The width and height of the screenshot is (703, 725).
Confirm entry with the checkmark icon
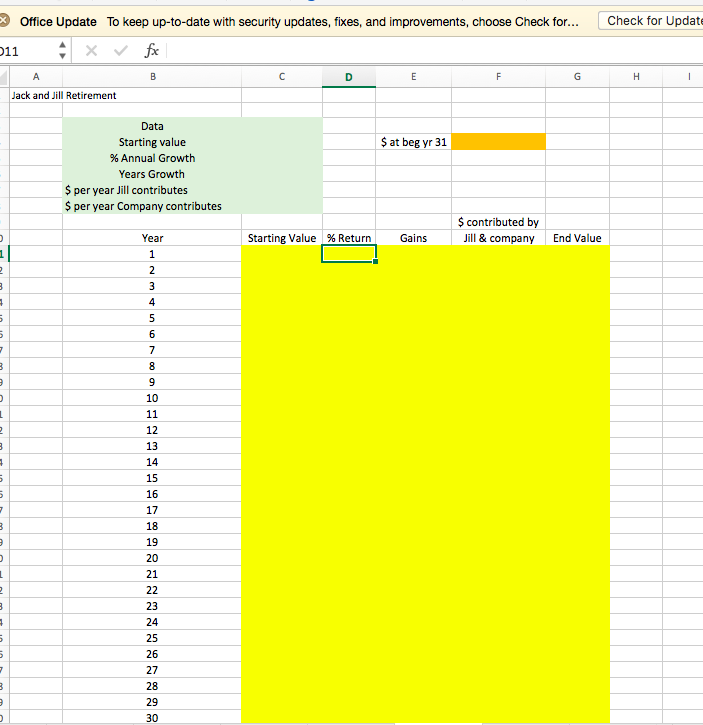tap(121, 50)
